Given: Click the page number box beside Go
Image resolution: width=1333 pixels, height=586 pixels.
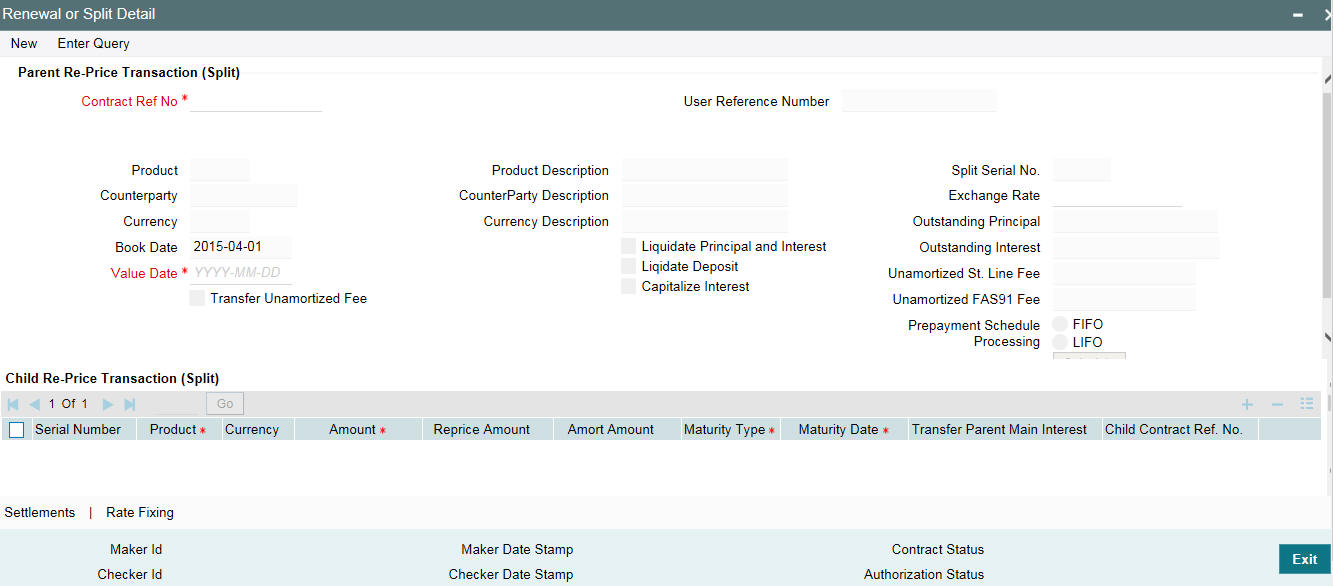Looking at the screenshot, I should point(178,404).
